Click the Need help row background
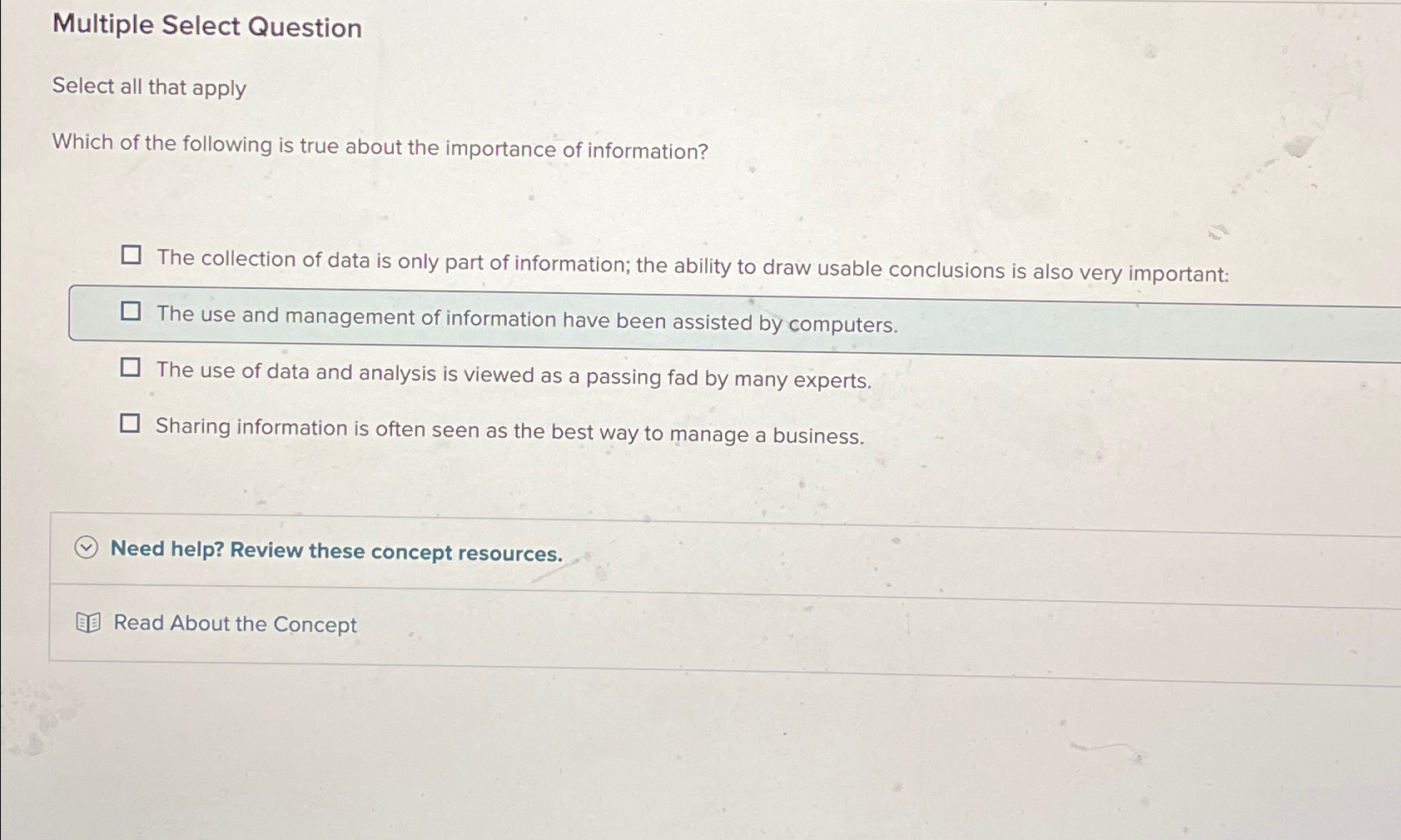 666,549
